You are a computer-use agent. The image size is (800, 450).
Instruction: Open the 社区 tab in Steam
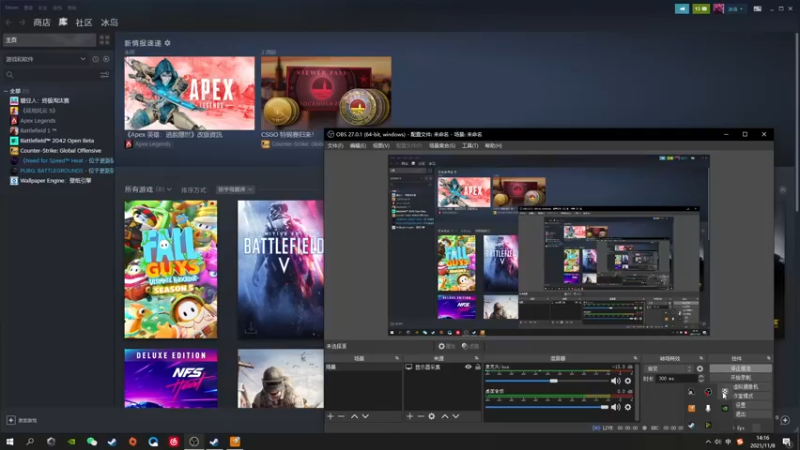pos(84,22)
